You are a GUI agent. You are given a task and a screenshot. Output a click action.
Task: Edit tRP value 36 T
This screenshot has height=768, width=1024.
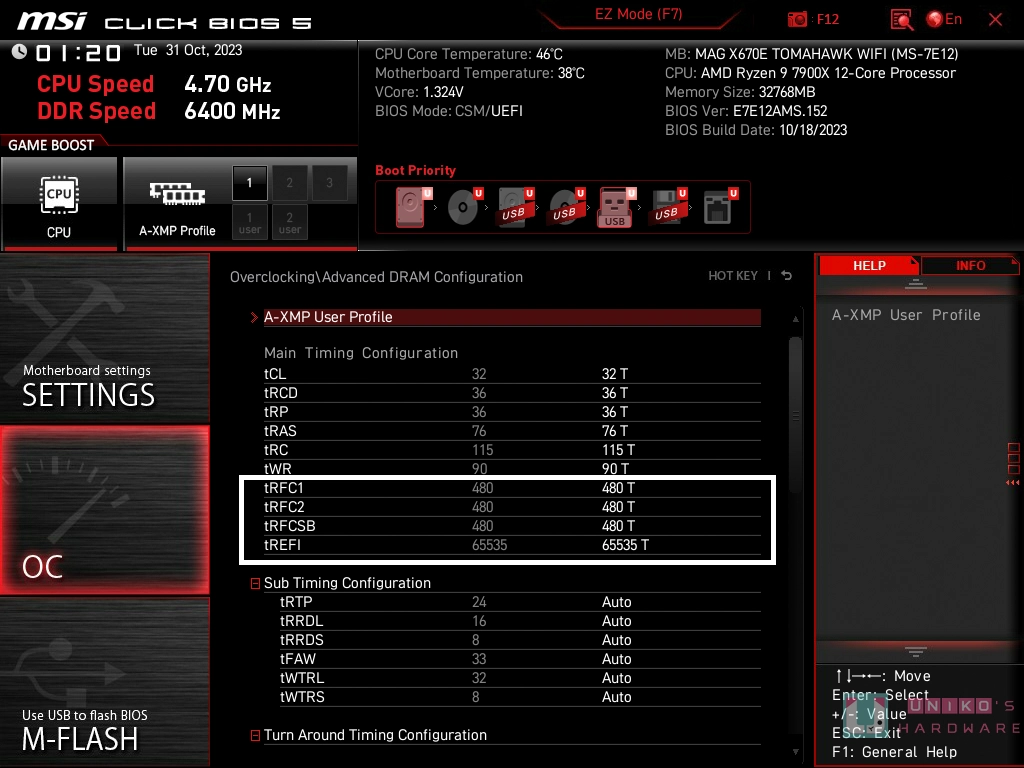(x=615, y=411)
